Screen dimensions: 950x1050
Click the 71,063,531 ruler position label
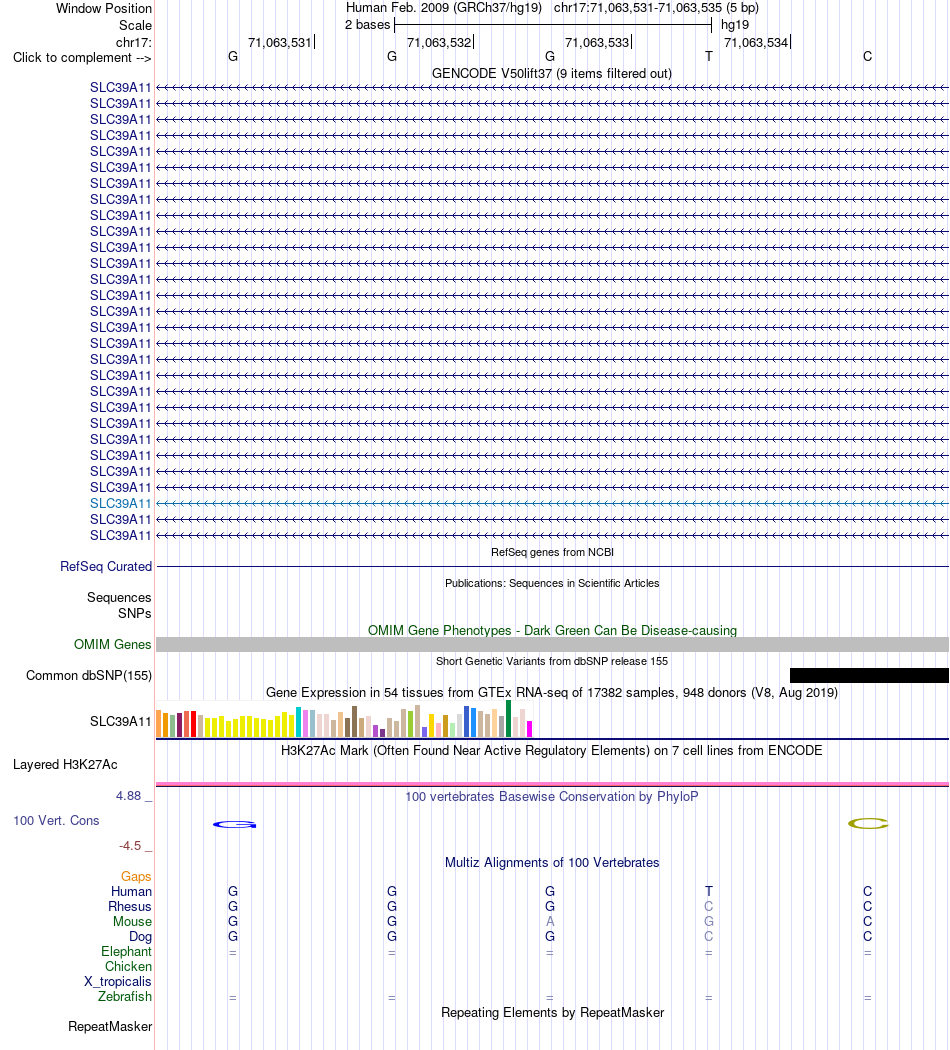coord(280,42)
